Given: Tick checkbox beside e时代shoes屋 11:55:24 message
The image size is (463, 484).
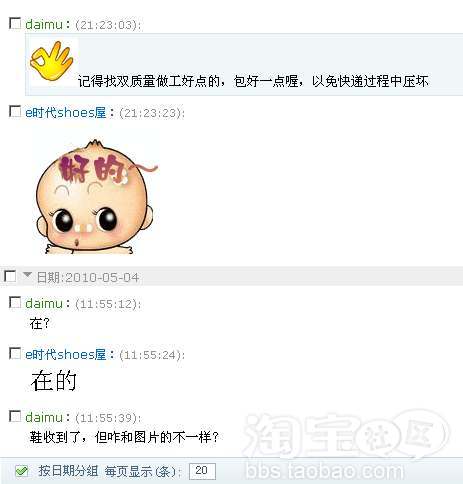Looking at the screenshot, I should click(x=15, y=354).
